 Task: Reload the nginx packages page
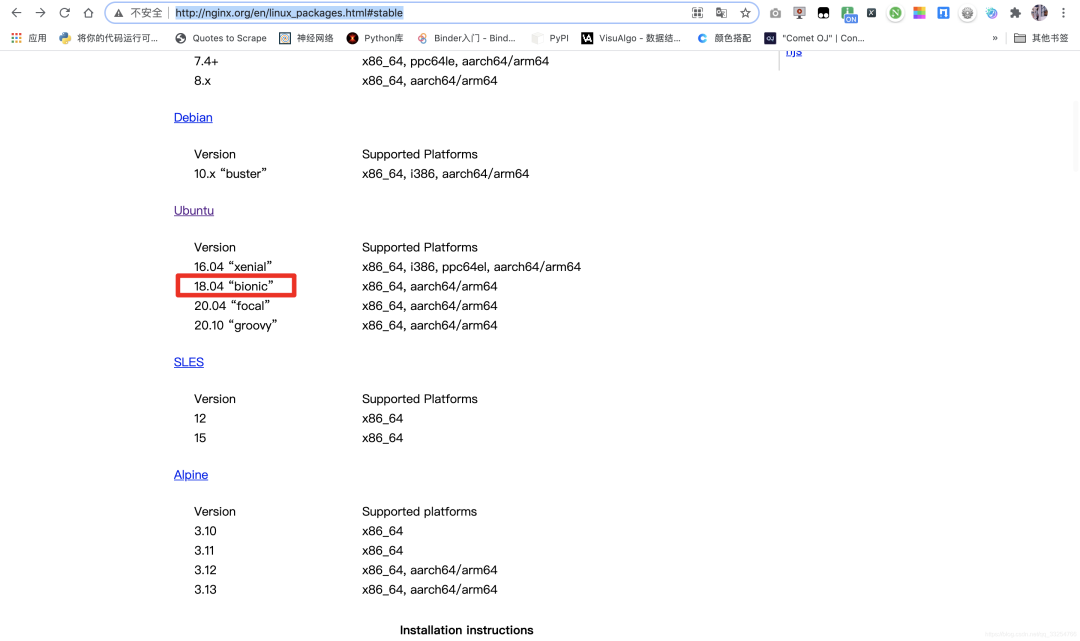(x=64, y=12)
